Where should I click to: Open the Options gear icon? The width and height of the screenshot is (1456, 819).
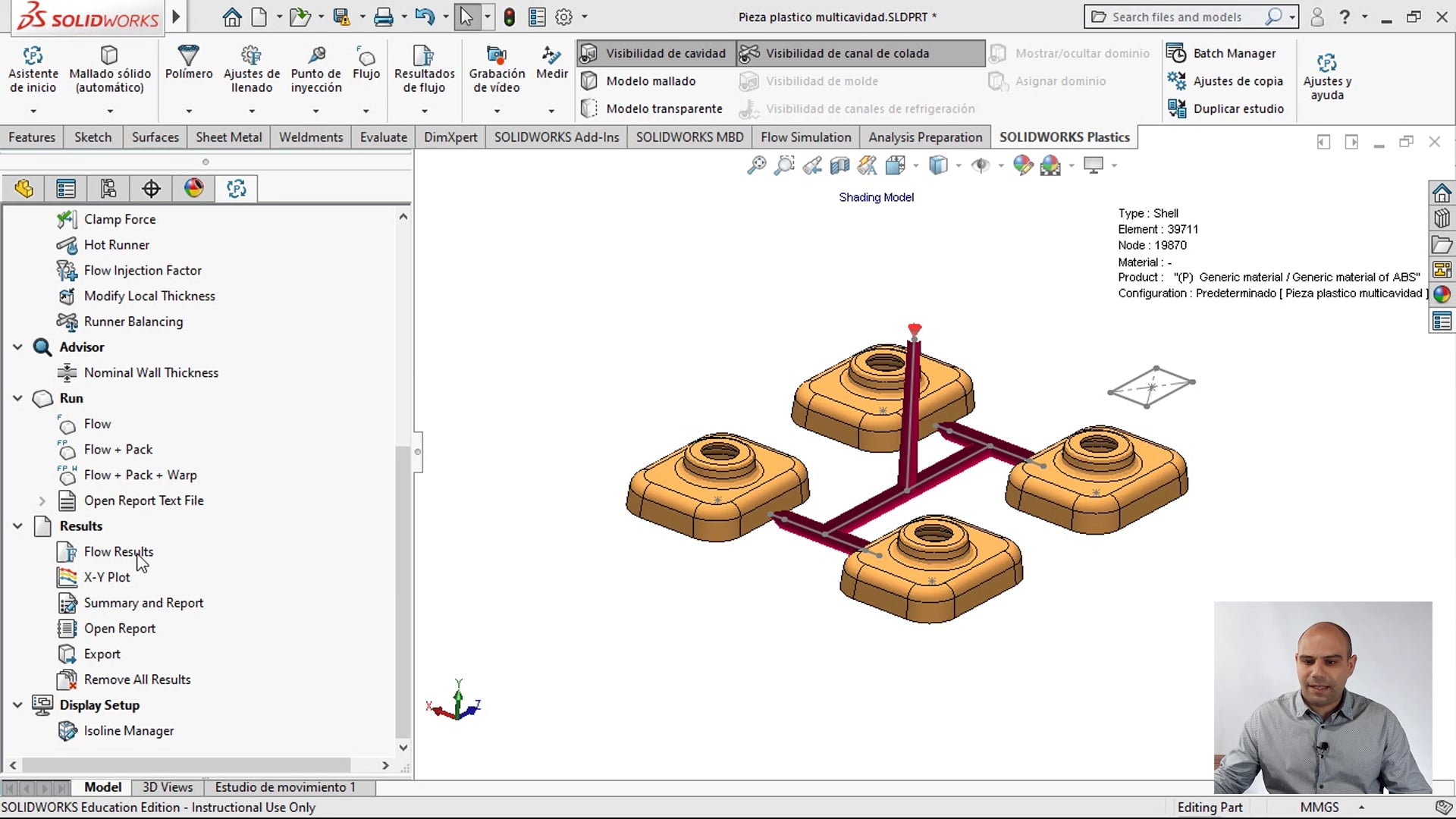[564, 17]
